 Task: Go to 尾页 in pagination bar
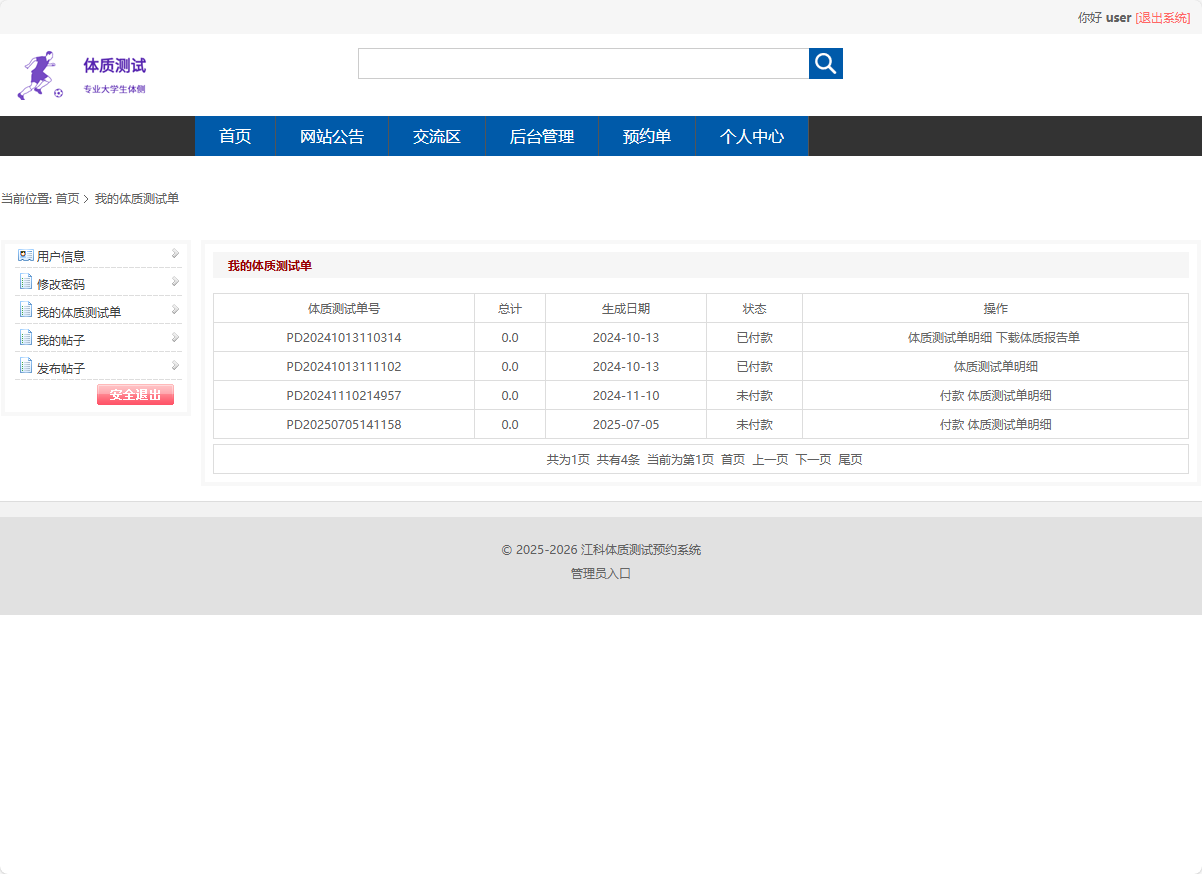coord(851,459)
